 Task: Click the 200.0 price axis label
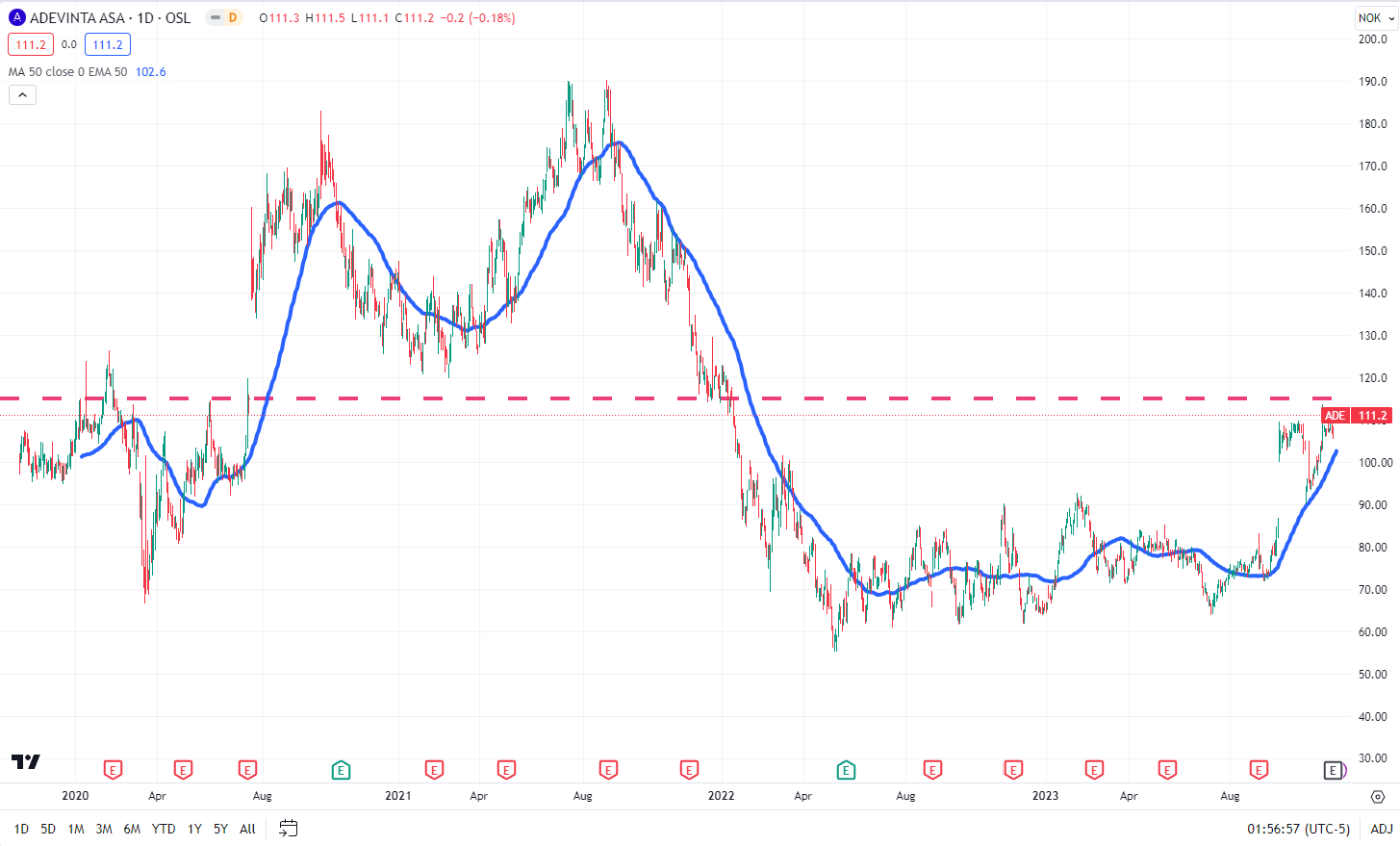(1373, 39)
